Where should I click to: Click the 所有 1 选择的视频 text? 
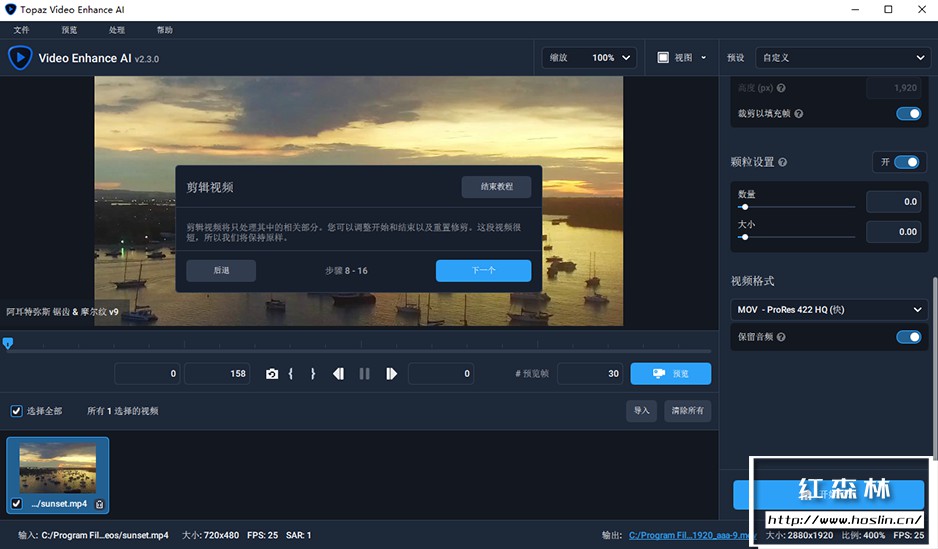[123, 411]
